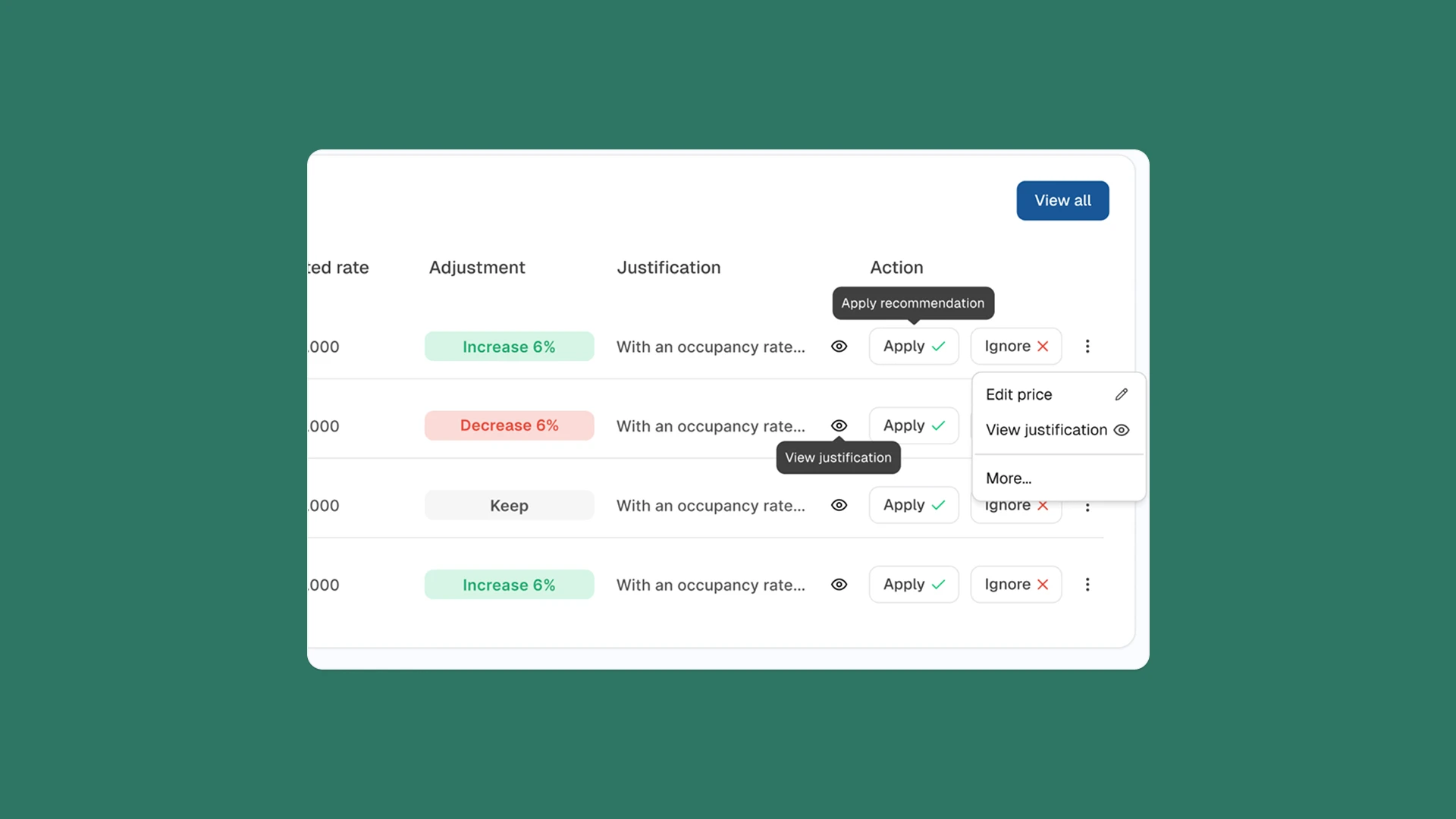Click pencil icon next to Edit price

pyautogui.click(x=1122, y=394)
